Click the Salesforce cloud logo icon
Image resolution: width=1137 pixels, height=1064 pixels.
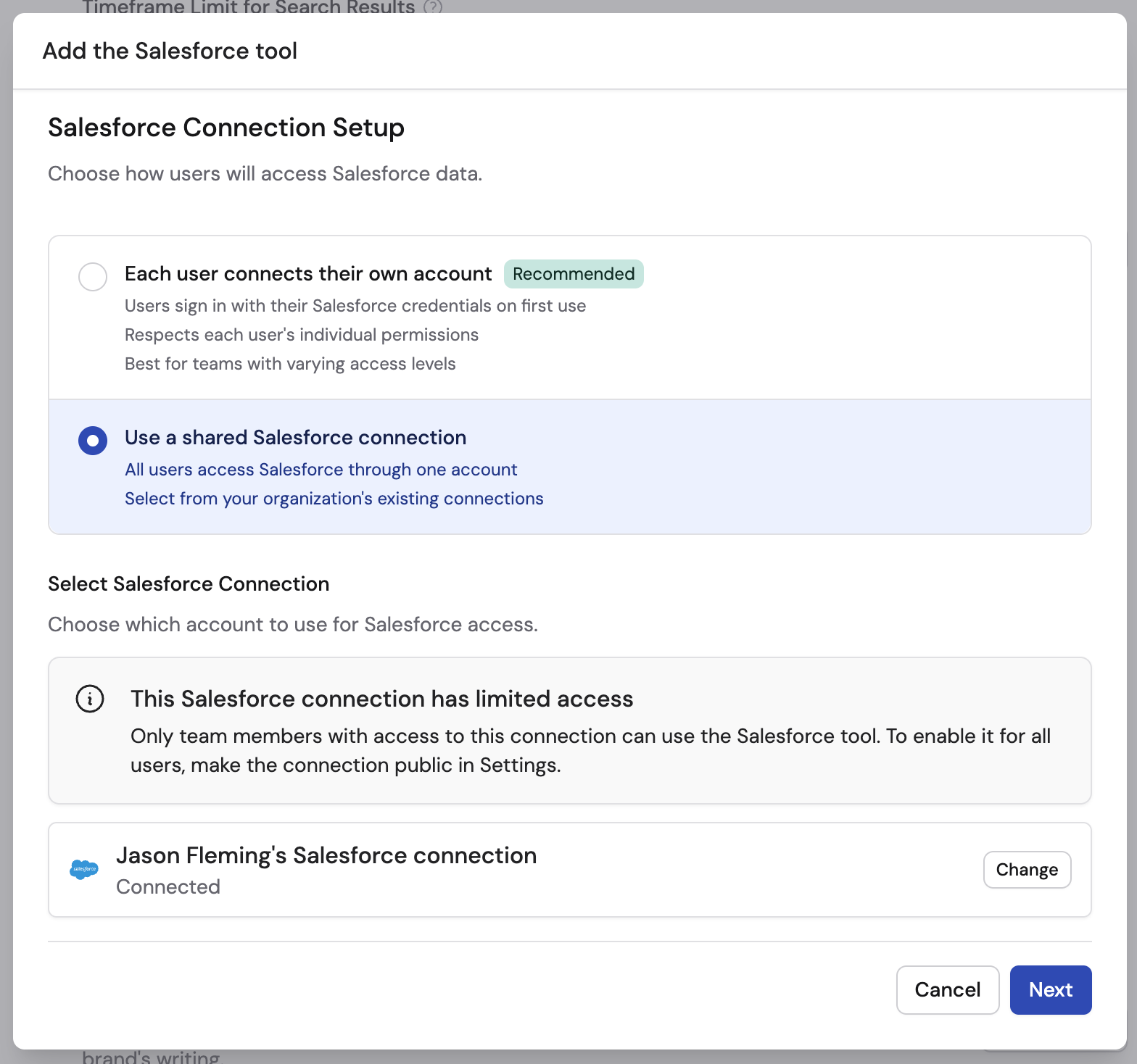coord(84,869)
